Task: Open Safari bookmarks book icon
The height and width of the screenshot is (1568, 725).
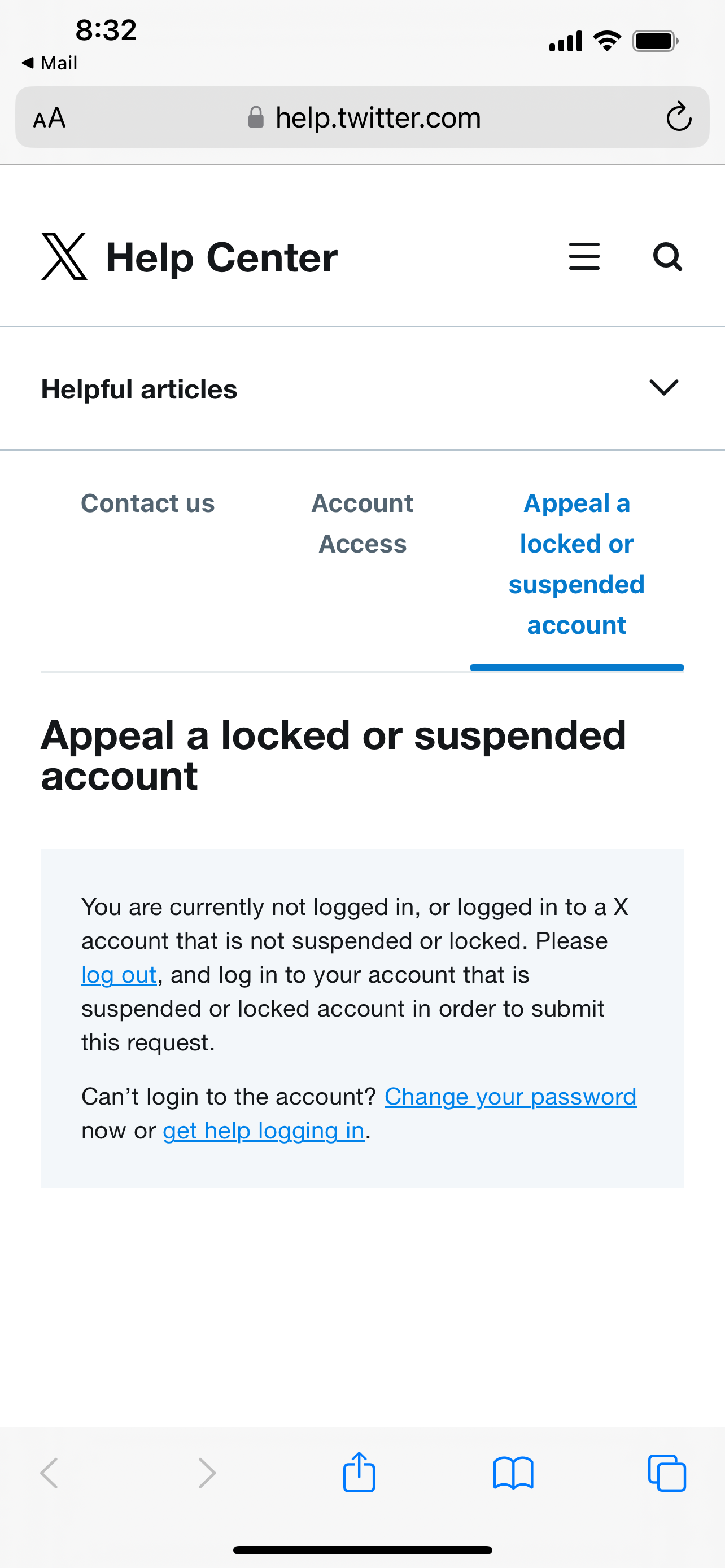Action: point(513,1473)
